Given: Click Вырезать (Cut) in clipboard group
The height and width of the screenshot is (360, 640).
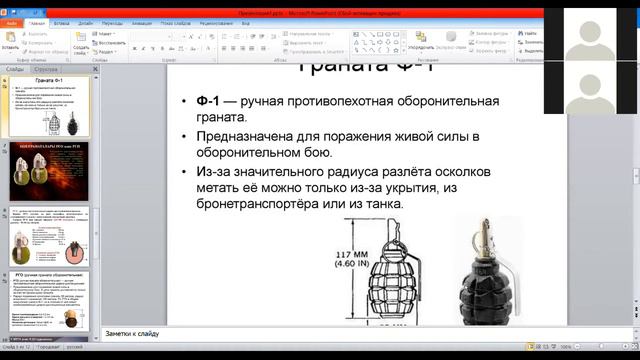Looking at the screenshot, I should point(35,34).
